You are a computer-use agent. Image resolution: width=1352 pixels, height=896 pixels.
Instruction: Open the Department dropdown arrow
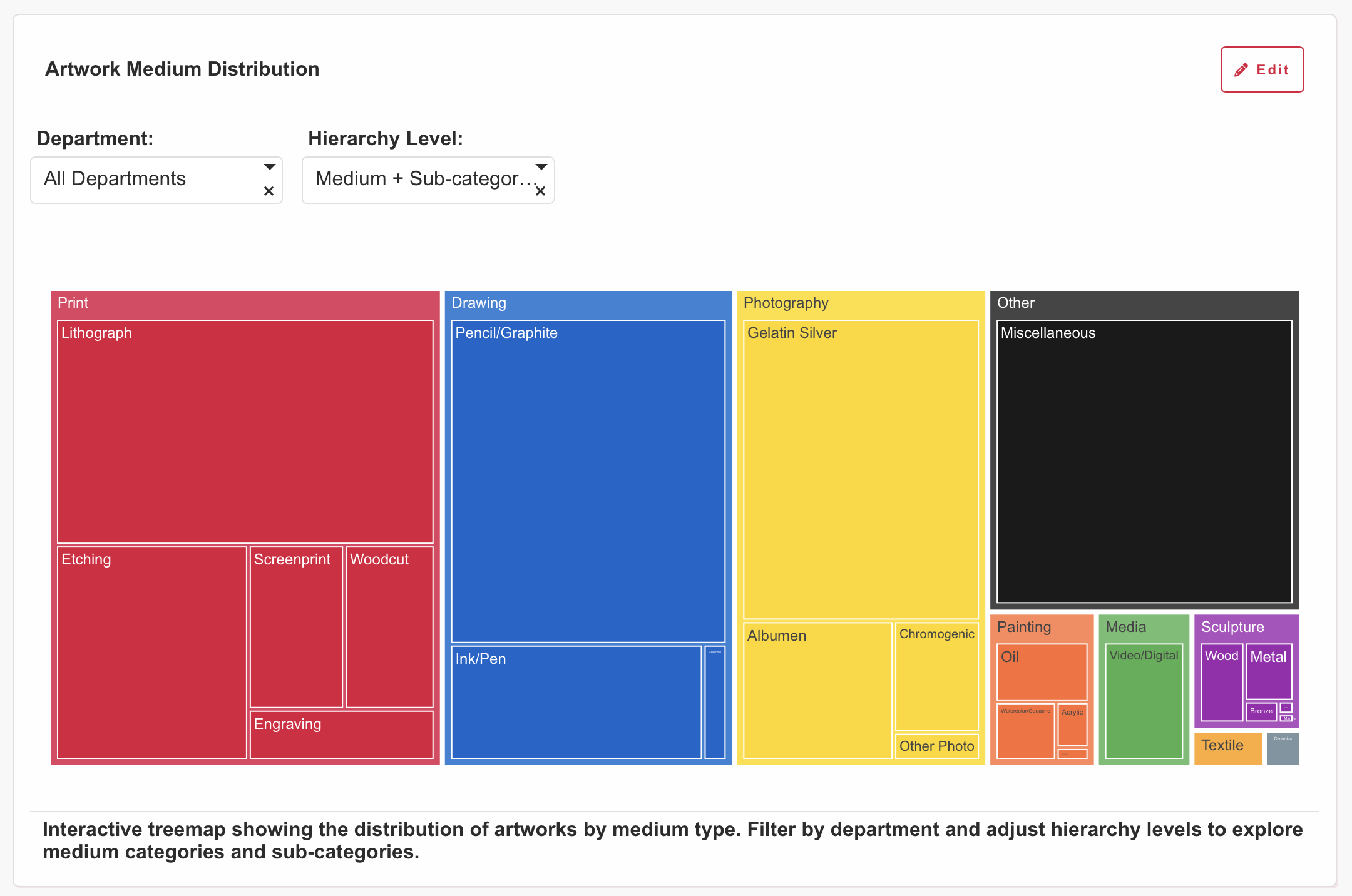point(269,167)
